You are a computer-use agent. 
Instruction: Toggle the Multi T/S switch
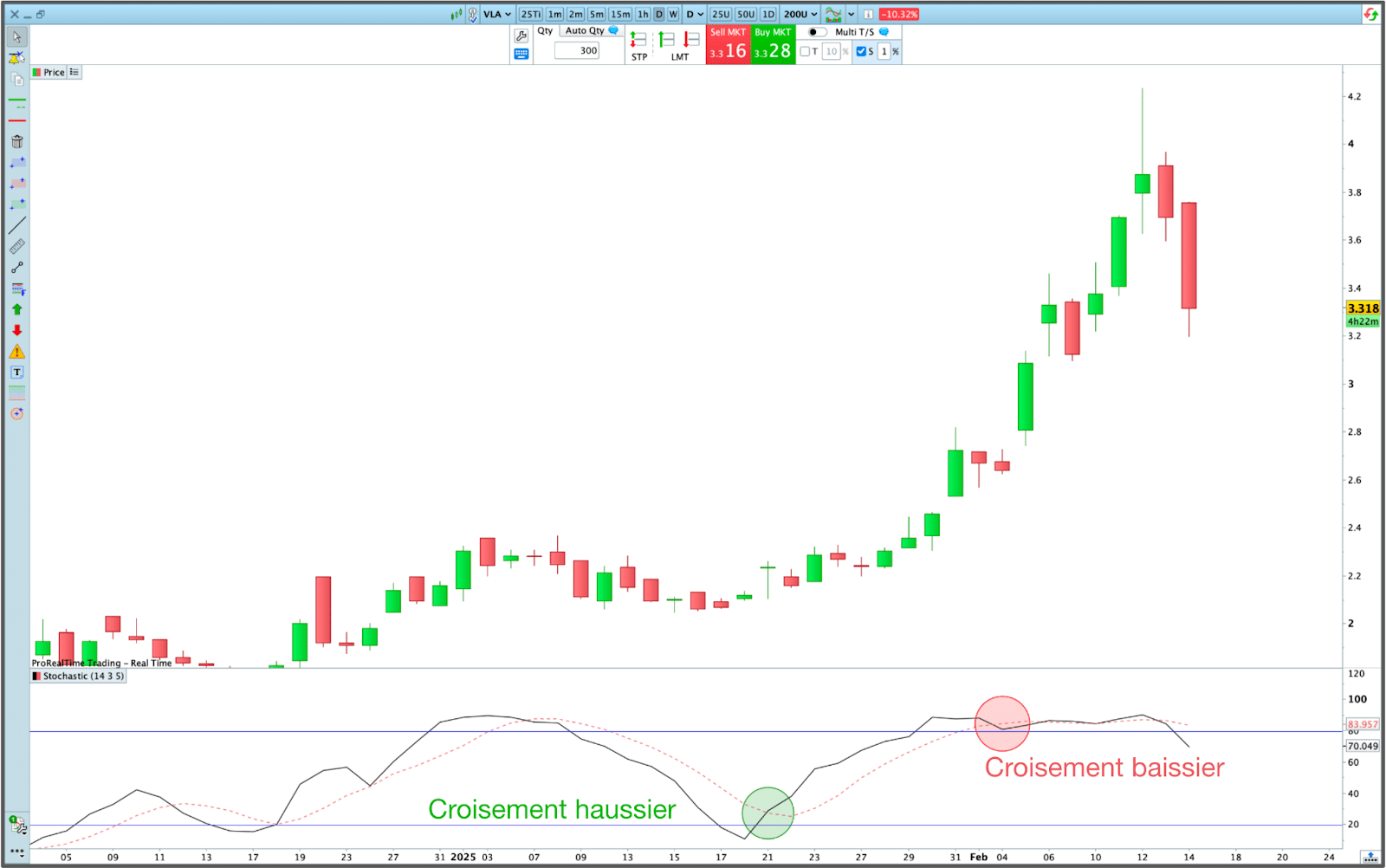click(x=816, y=32)
